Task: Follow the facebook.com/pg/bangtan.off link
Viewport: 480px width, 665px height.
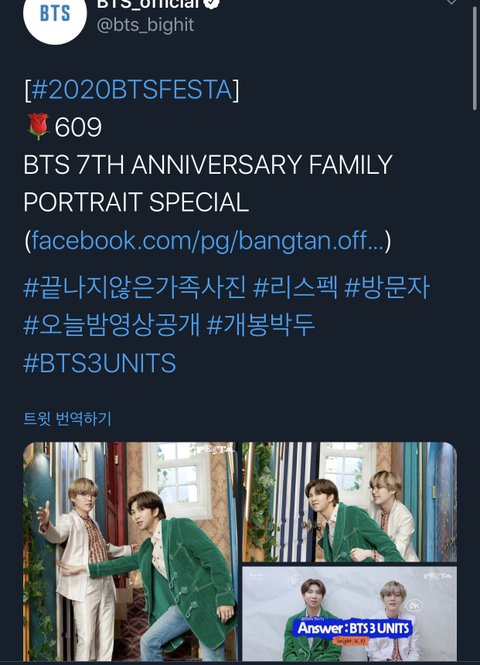Action: click(x=207, y=240)
